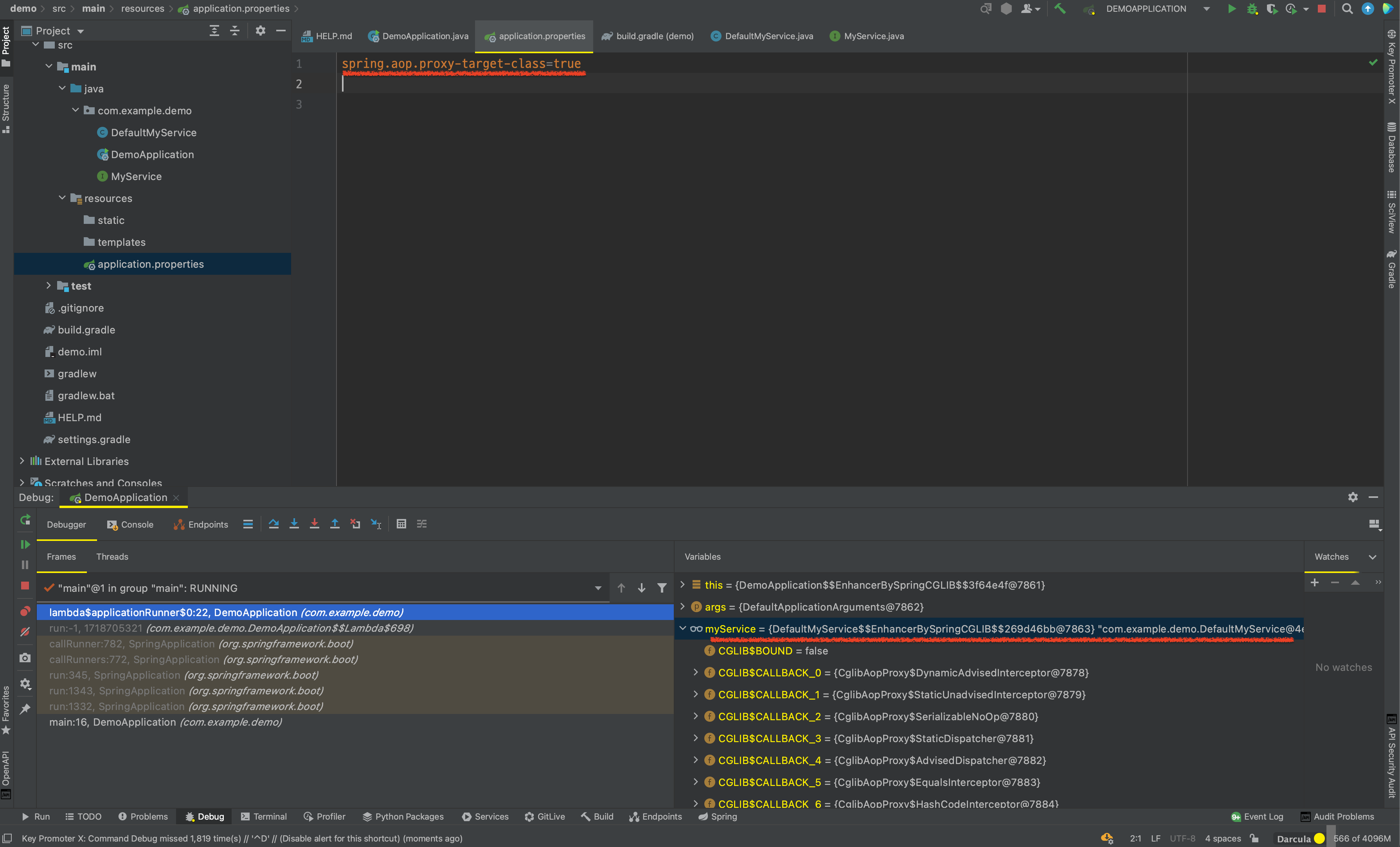Click the Step Over debugger icon
The height and width of the screenshot is (847, 1400).
[x=274, y=524]
